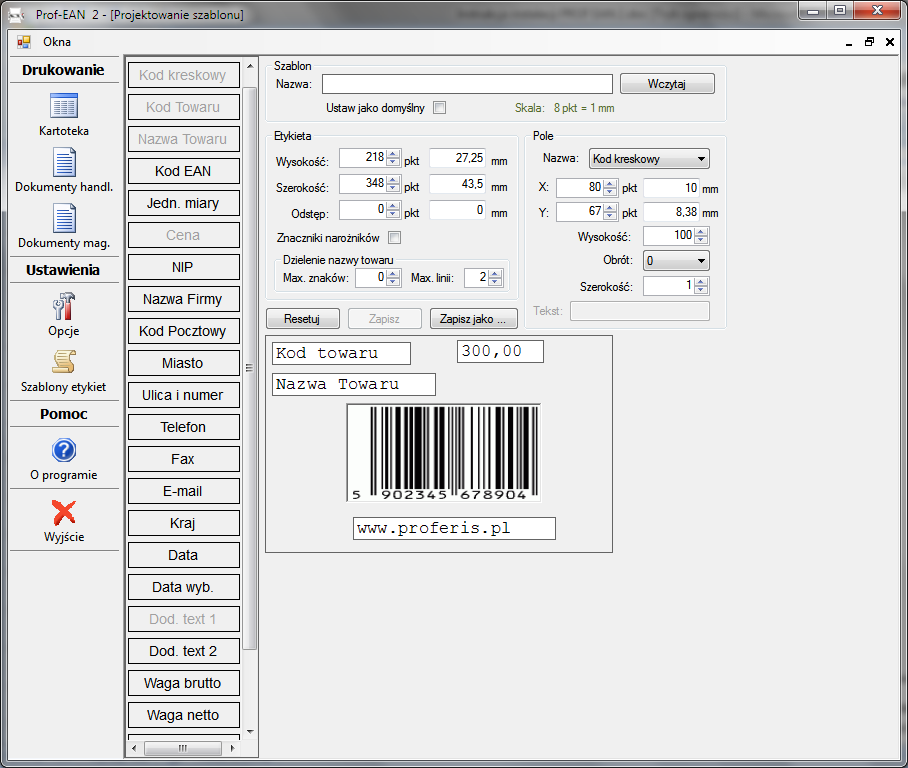Open Opcje tools icon
This screenshot has width=908, height=768.
(x=64, y=306)
